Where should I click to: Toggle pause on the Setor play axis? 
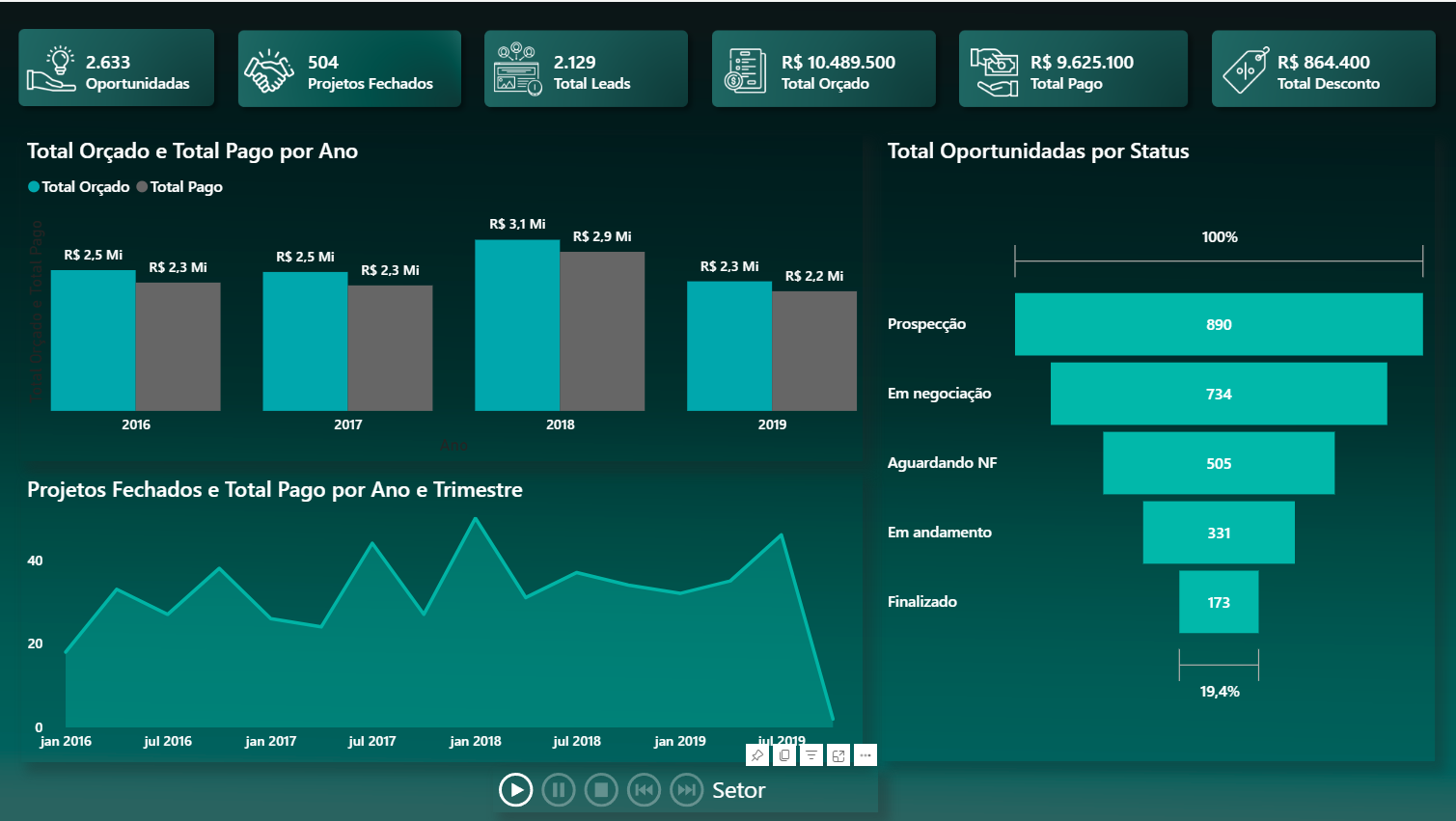(559, 789)
